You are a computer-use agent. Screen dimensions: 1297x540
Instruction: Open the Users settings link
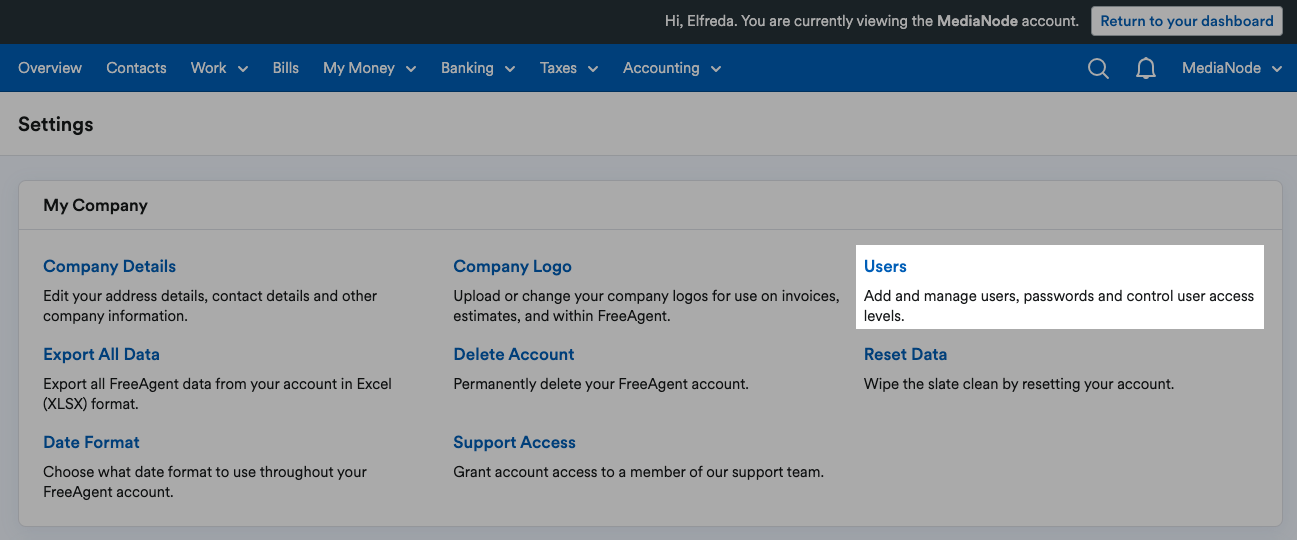(x=885, y=266)
